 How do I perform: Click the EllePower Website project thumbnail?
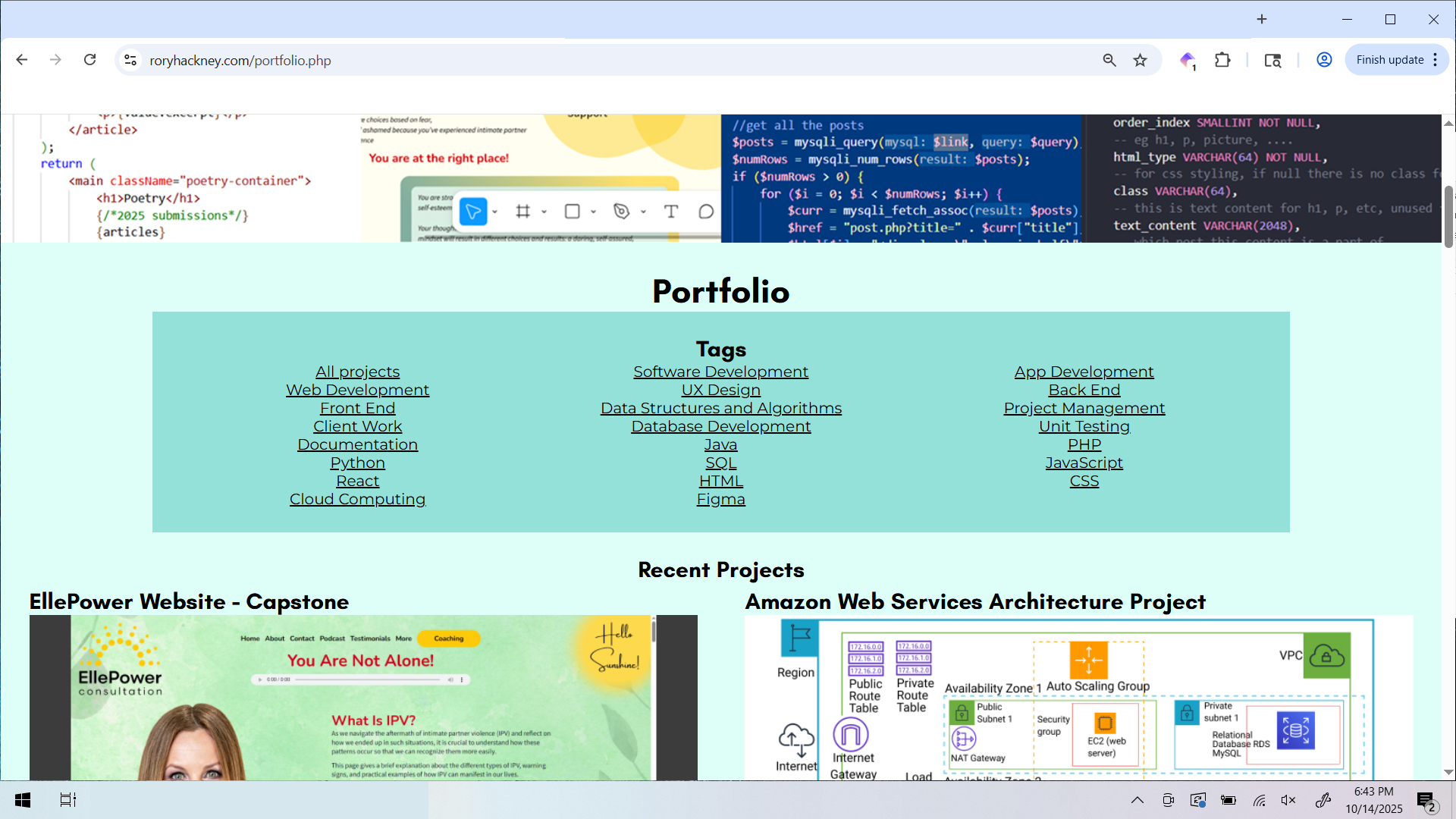362,698
